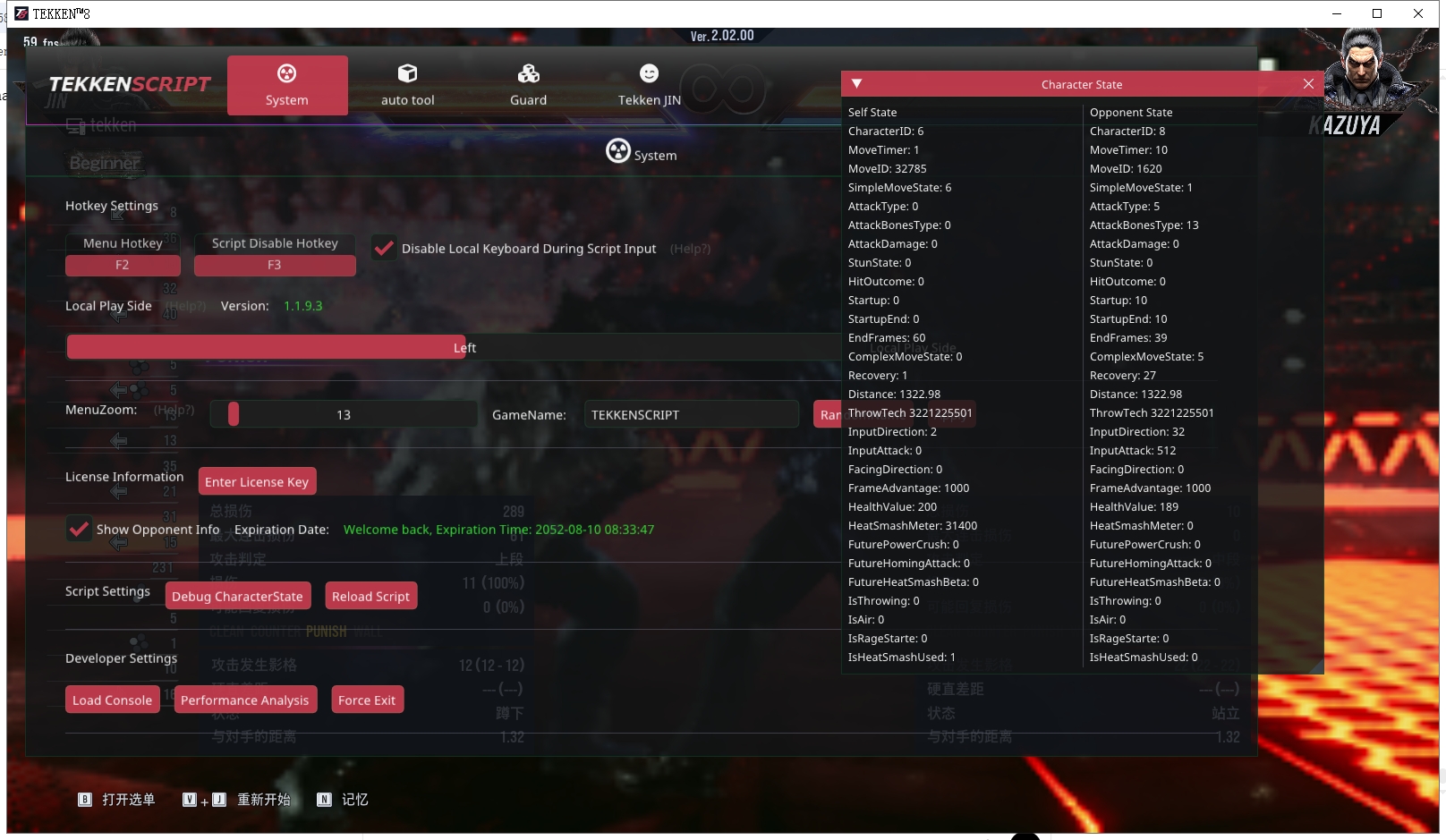Click the Reload Script button
This screenshot has width=1446, height=840.
click(x=370, y=596)
